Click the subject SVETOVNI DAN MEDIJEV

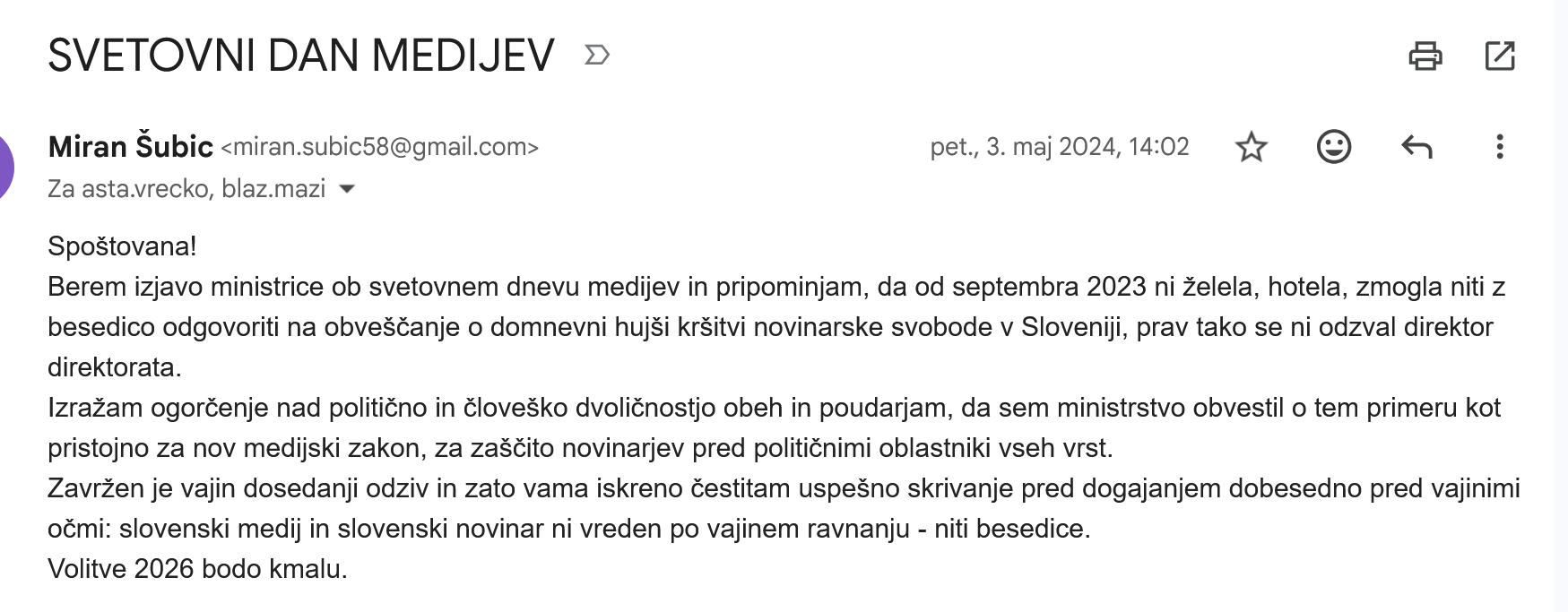point(301,56)
